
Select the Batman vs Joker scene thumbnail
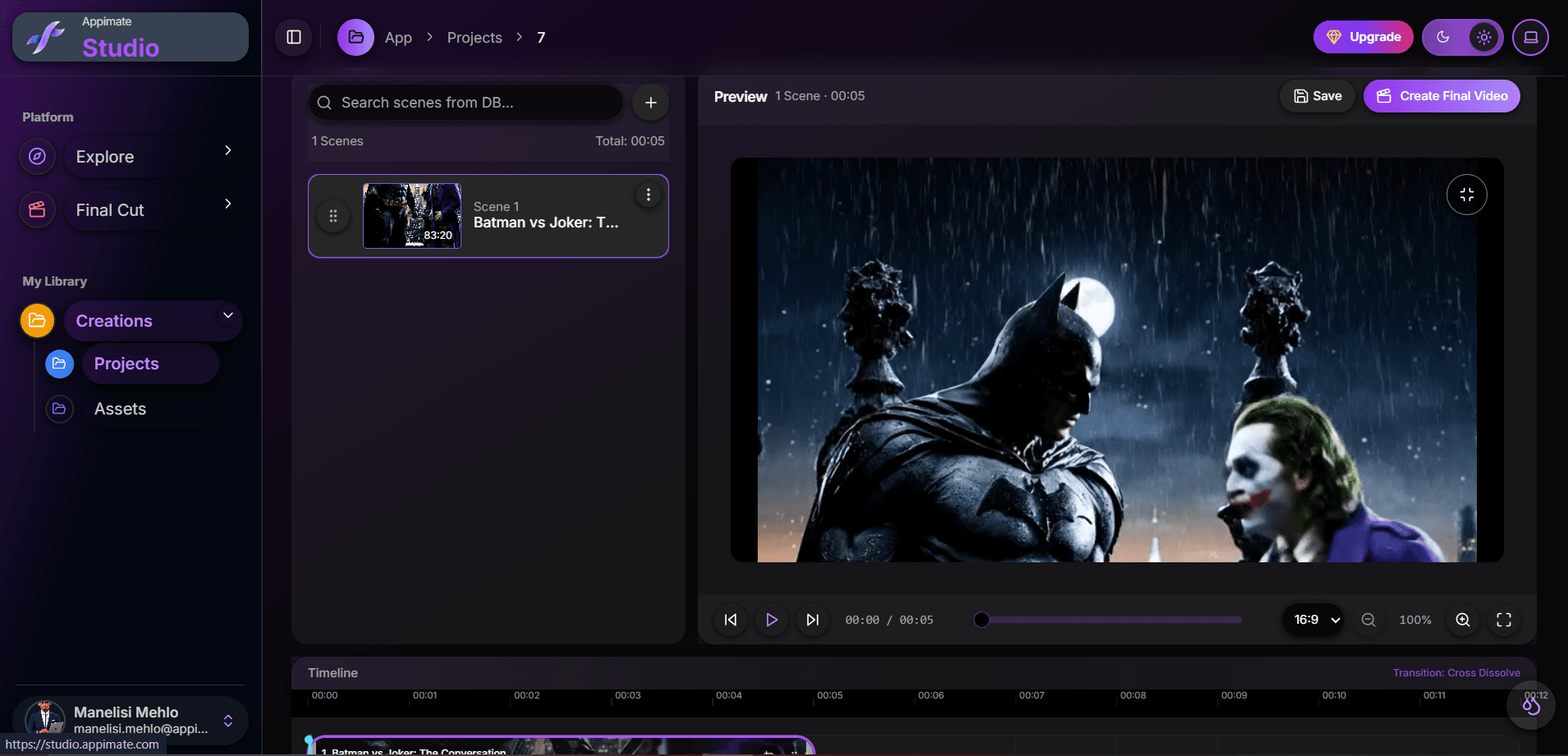coord(412,216)
